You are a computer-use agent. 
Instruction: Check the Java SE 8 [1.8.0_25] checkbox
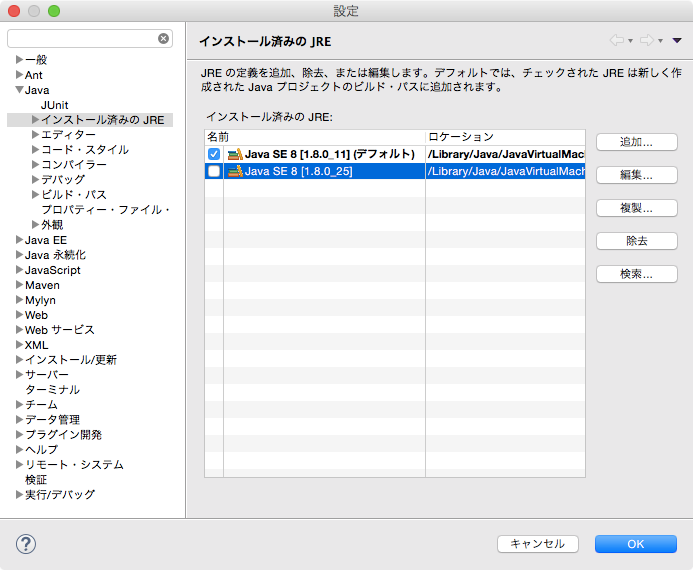pos(214,171)
